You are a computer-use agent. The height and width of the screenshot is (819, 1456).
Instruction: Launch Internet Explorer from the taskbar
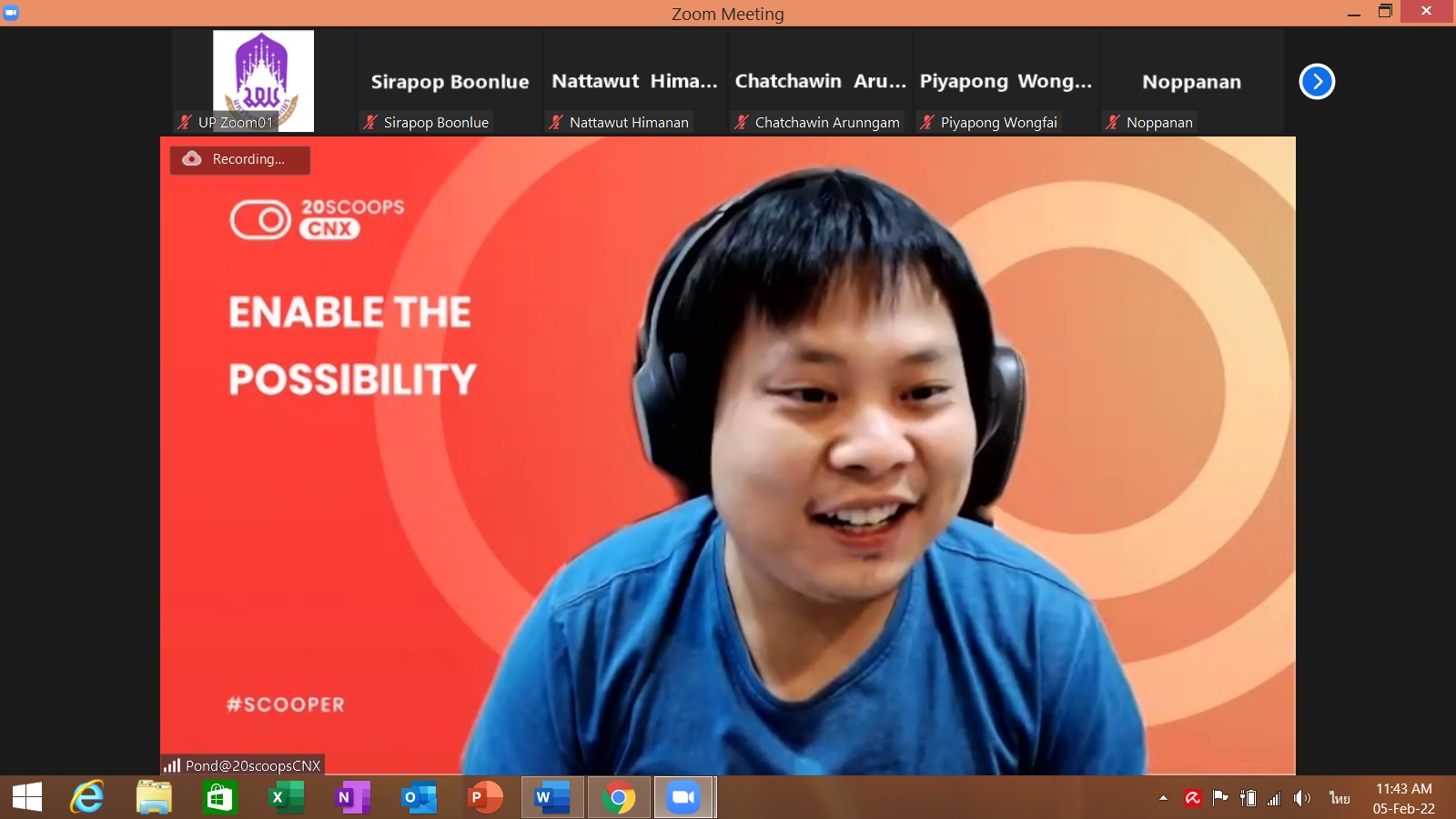point(87,797)
